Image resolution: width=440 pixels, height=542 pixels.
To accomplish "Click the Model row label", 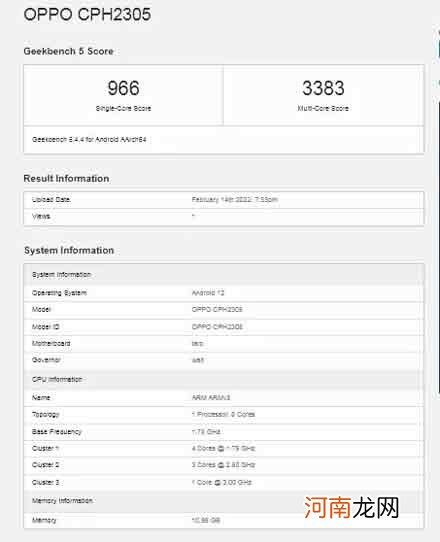I will (x=41, y=309).
